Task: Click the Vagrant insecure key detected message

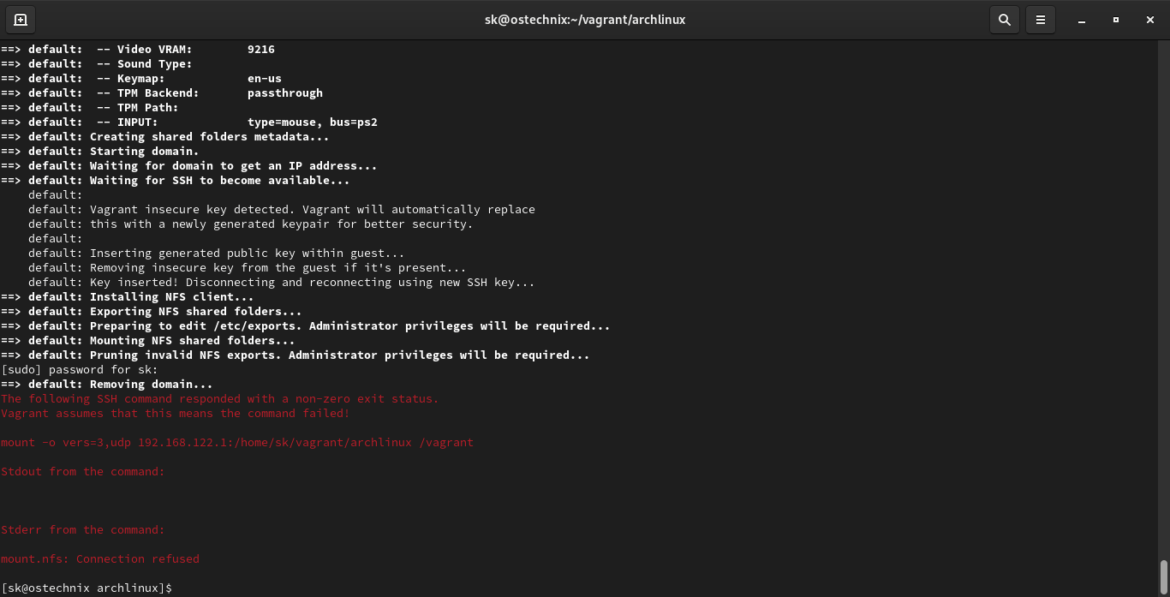Action: [280, 209]
